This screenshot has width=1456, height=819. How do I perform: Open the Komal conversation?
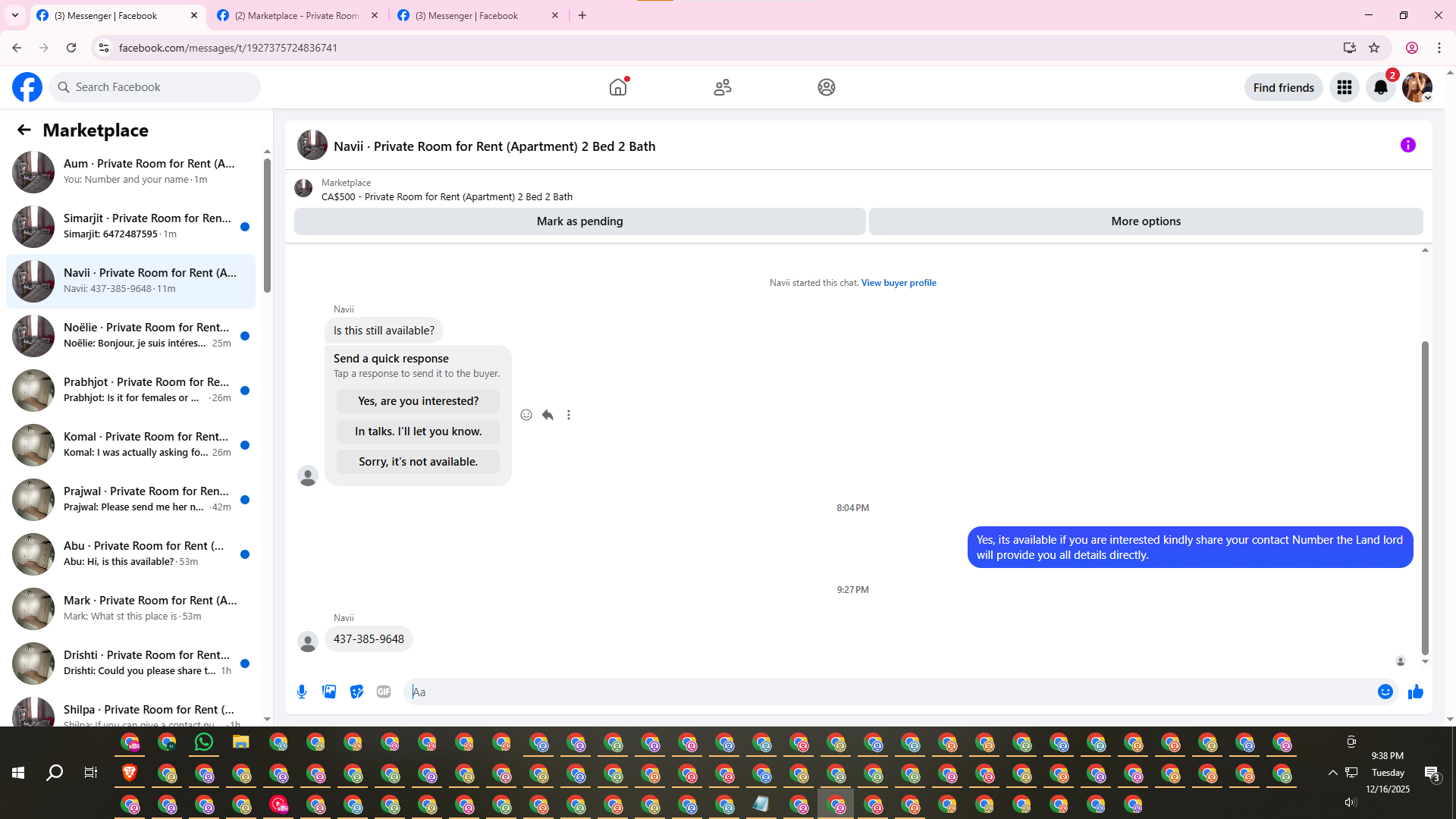click(x=130, y=444)
